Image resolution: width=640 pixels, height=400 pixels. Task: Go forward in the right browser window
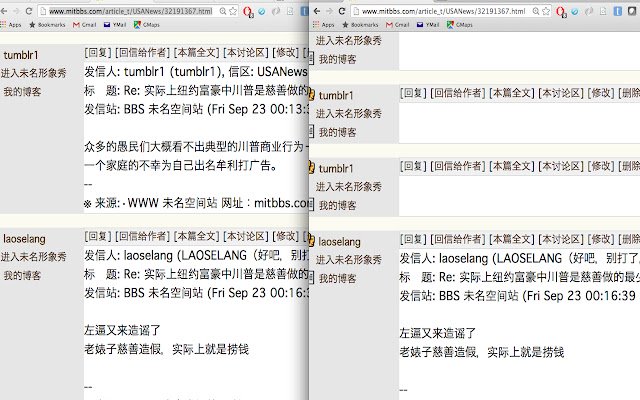pos(329,11)
